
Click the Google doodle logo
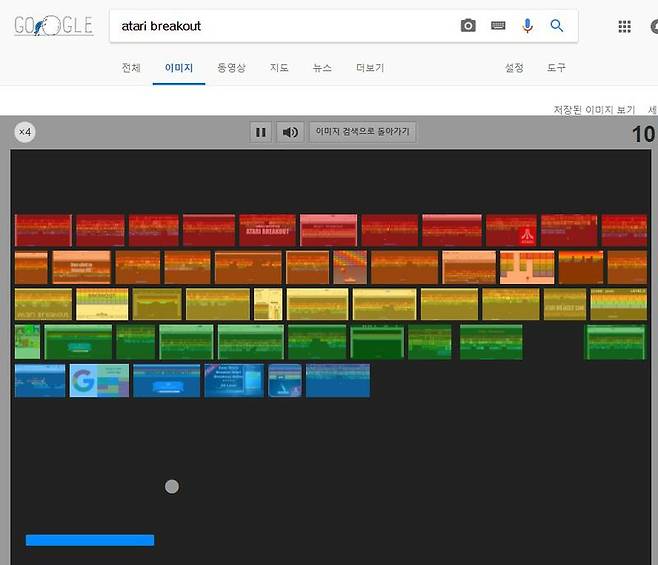tap(52, 26)
